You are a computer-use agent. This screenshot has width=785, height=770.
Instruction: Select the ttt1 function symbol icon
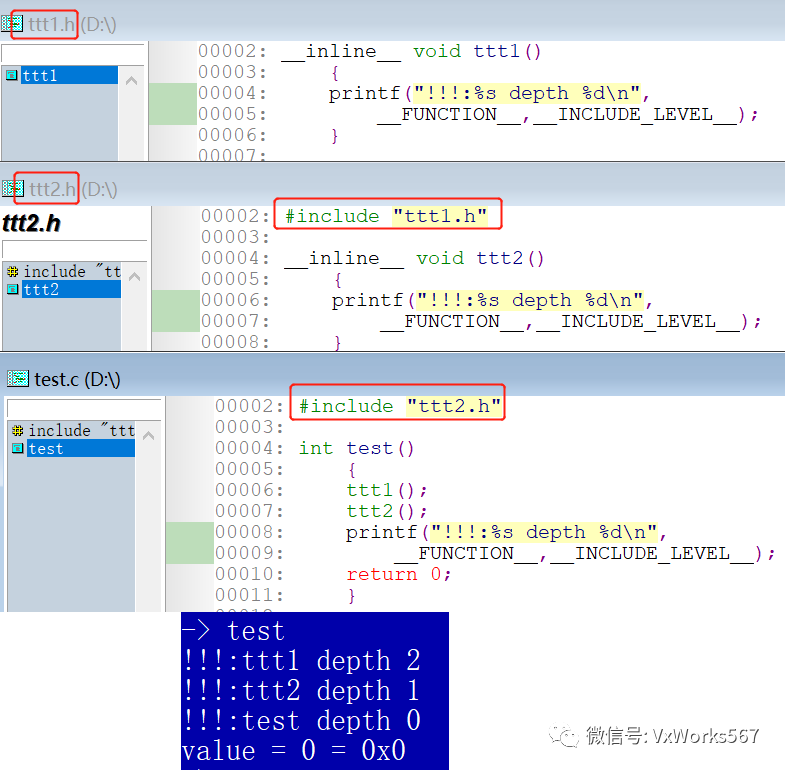pyautogui.click(x=12, y=75)
